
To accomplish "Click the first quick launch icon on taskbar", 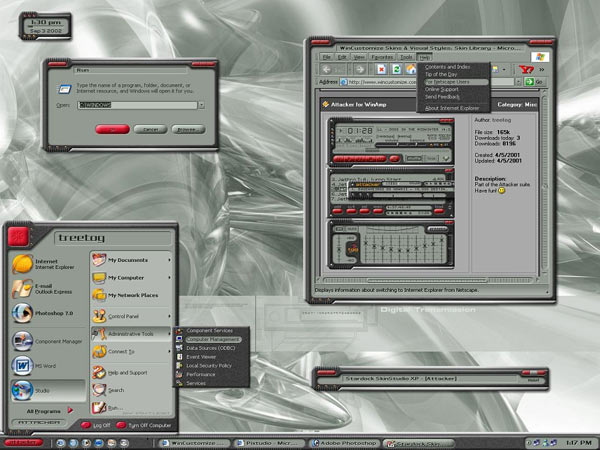I will coord(60,443).
